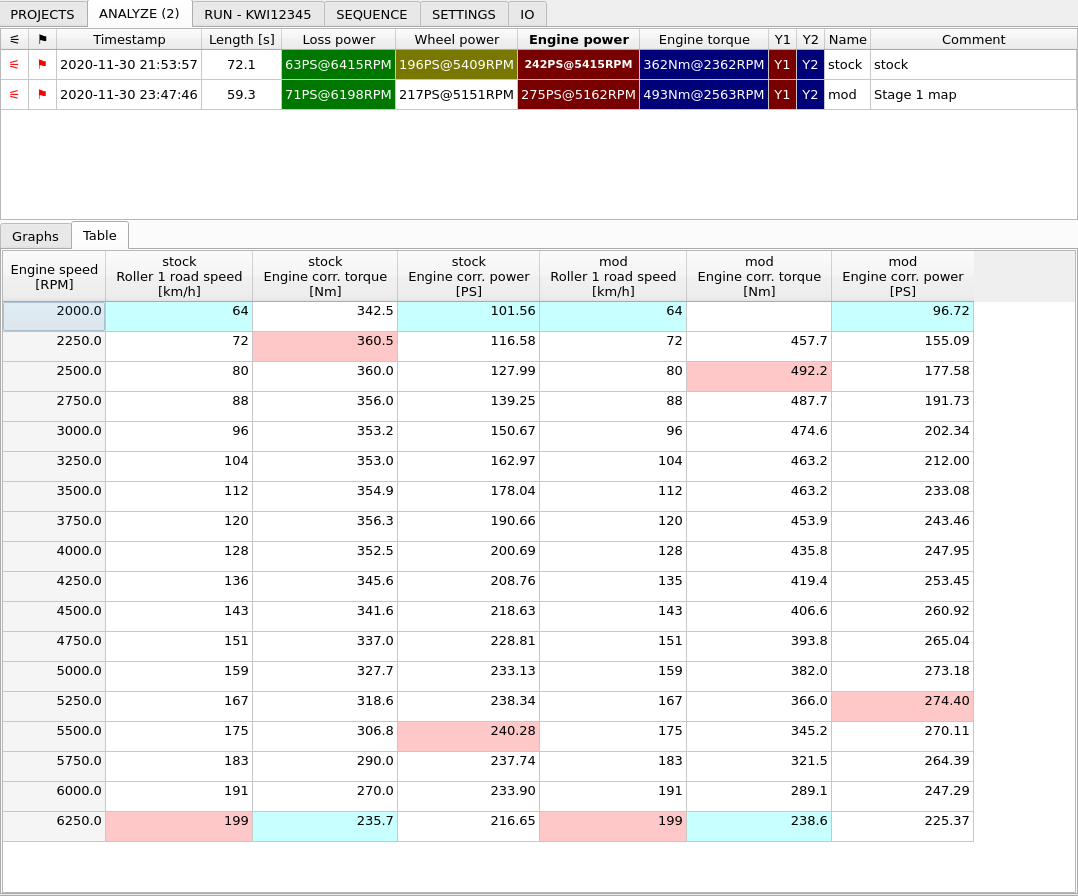
Task: Open the RUN - KWI12345 tab
Action: click(258, 14)
